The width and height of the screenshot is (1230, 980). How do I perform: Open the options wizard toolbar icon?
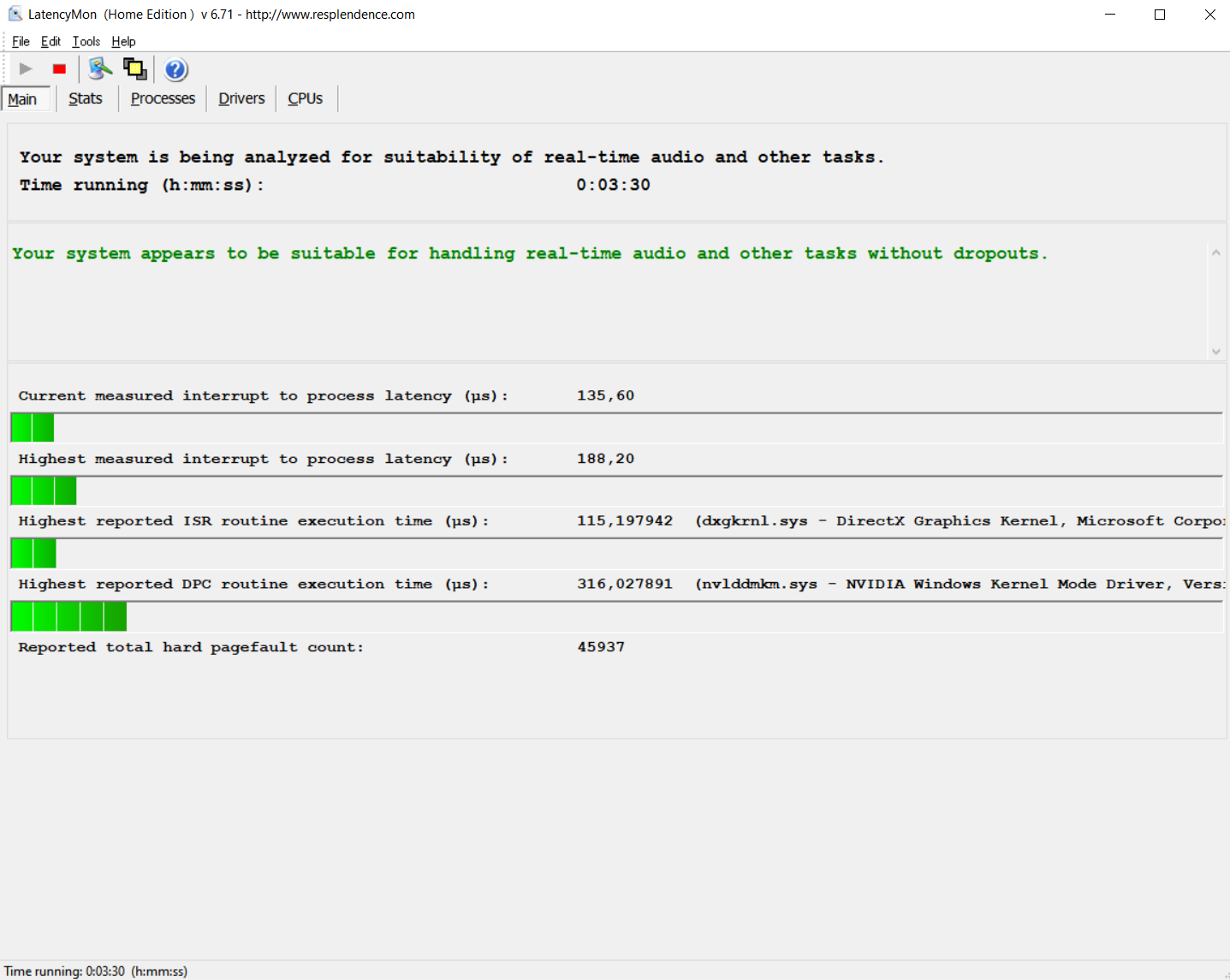click(x=100, y=69)
